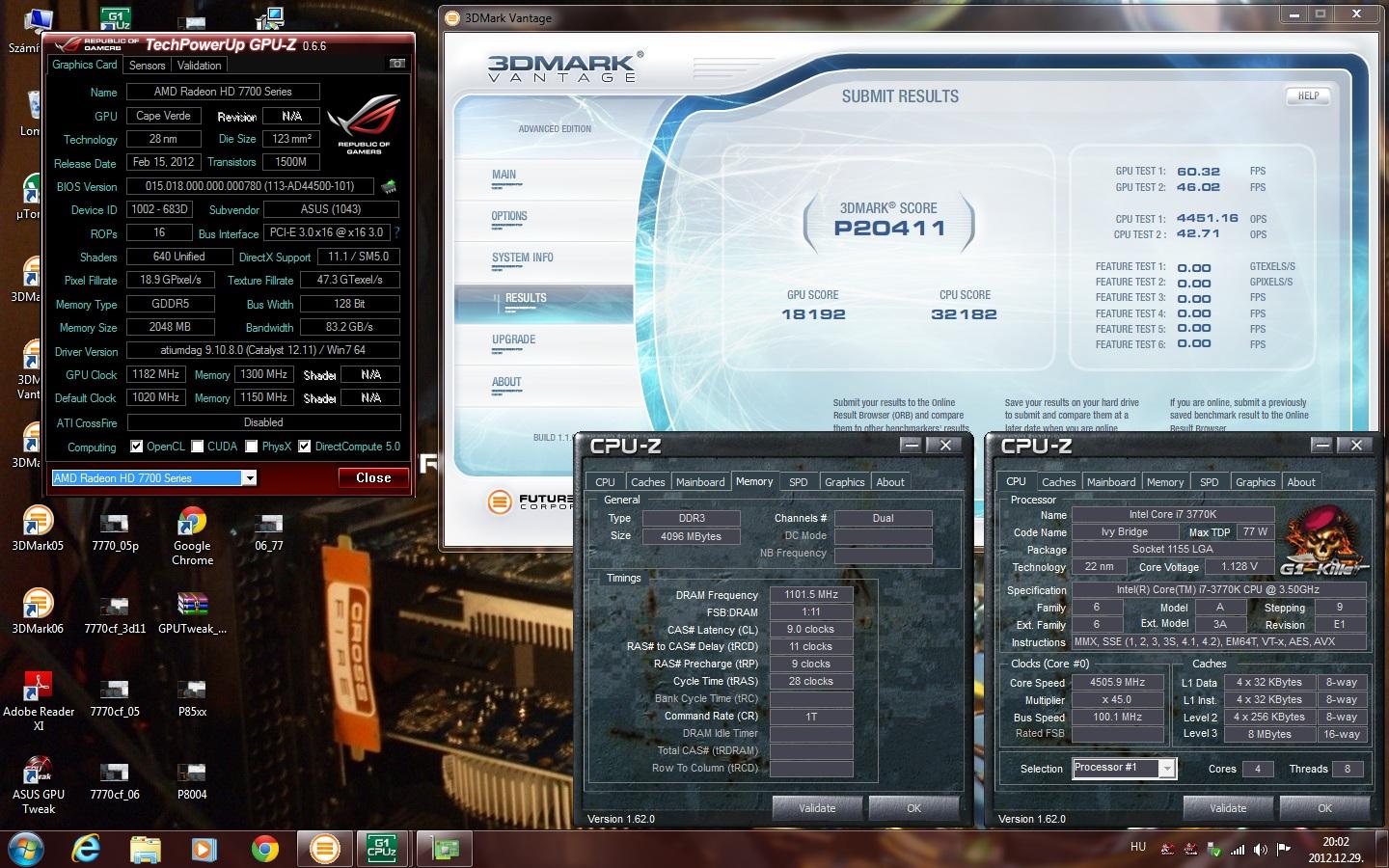Click the P20411 3DMark score
The image size is (1389, 868).
[x=889, y=229]
